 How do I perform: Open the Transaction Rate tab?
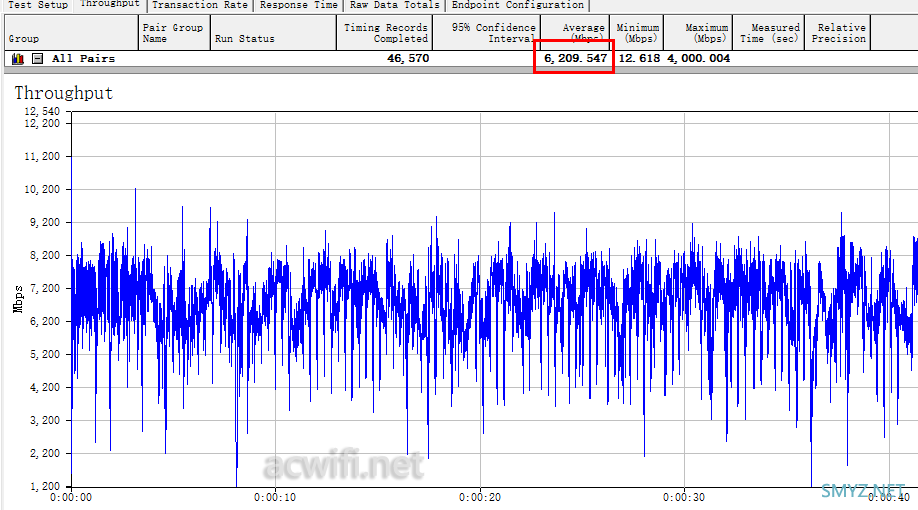pos(200,5)
